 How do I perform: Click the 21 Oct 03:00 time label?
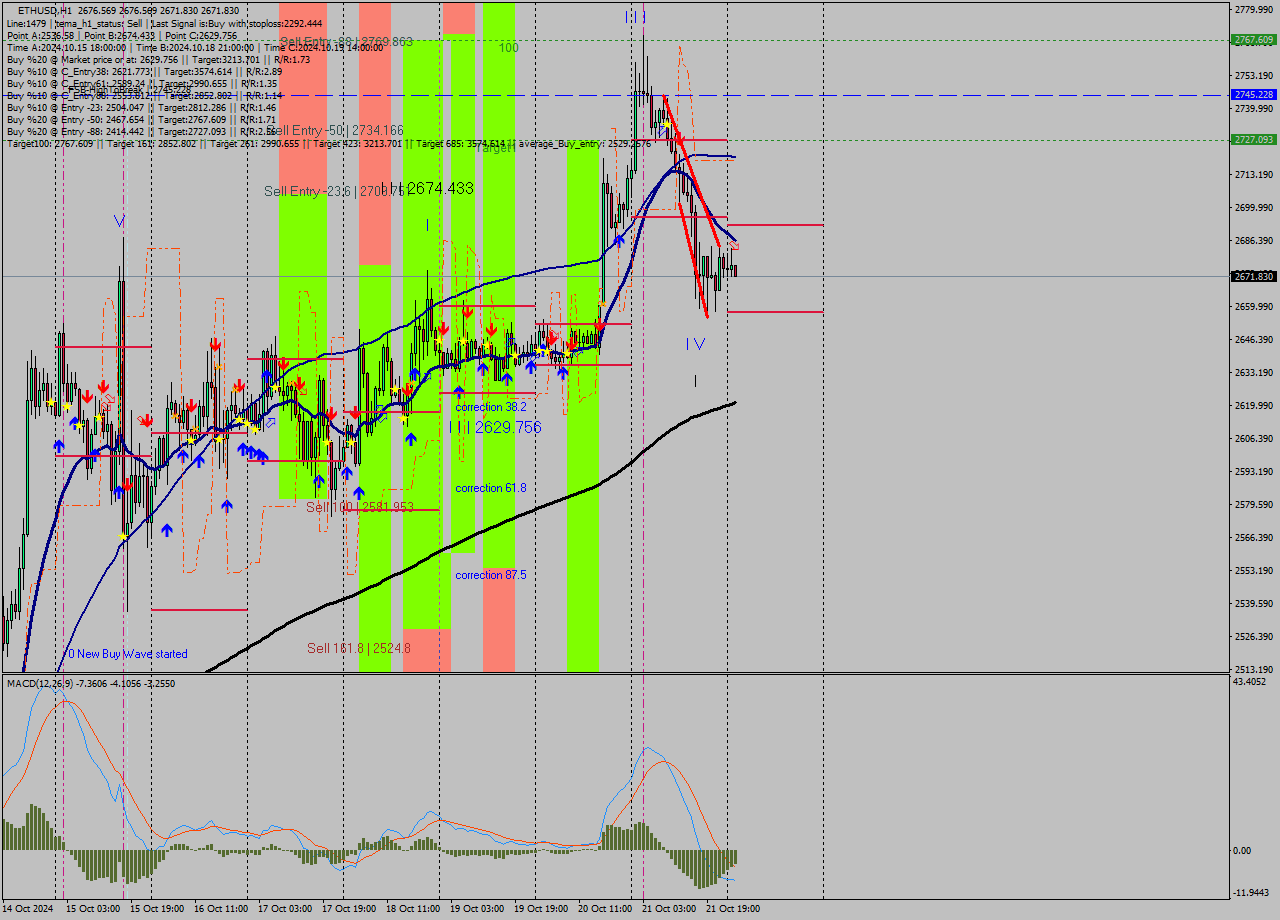(669, 909)
